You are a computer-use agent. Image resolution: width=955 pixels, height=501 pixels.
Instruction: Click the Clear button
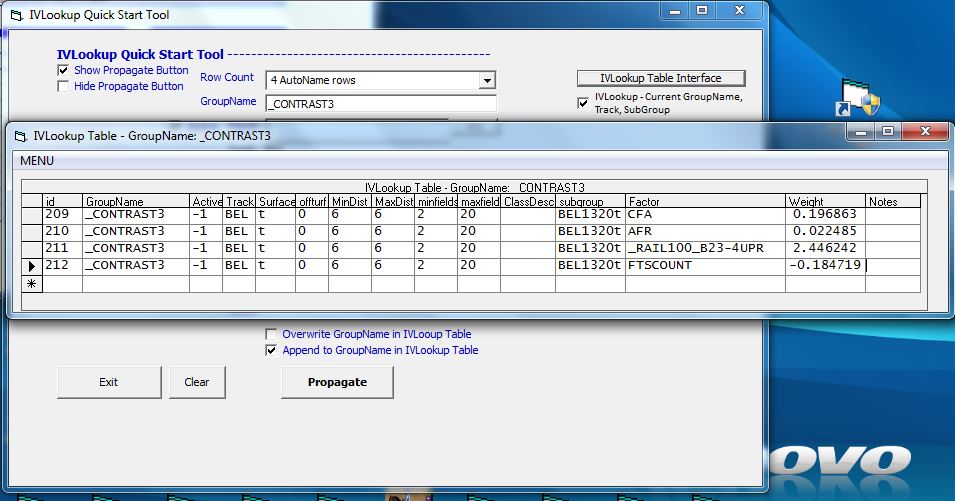(x=197, y=382)
